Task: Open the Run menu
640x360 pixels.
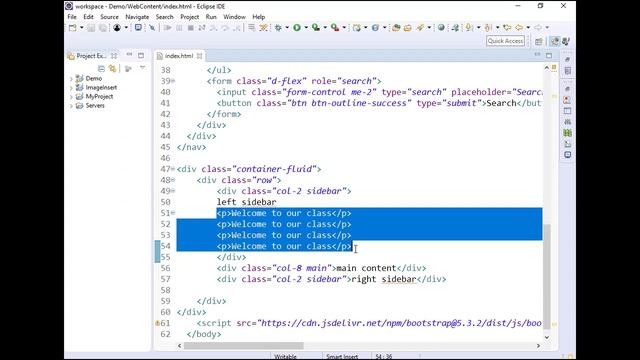Action: coord(211,17)
